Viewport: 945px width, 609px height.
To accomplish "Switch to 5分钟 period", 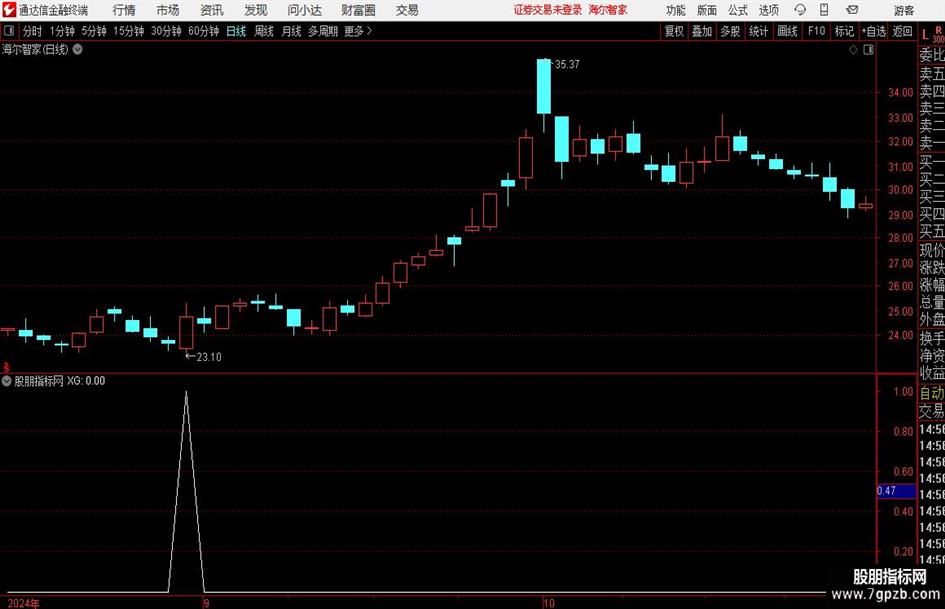I will (94, 31).
